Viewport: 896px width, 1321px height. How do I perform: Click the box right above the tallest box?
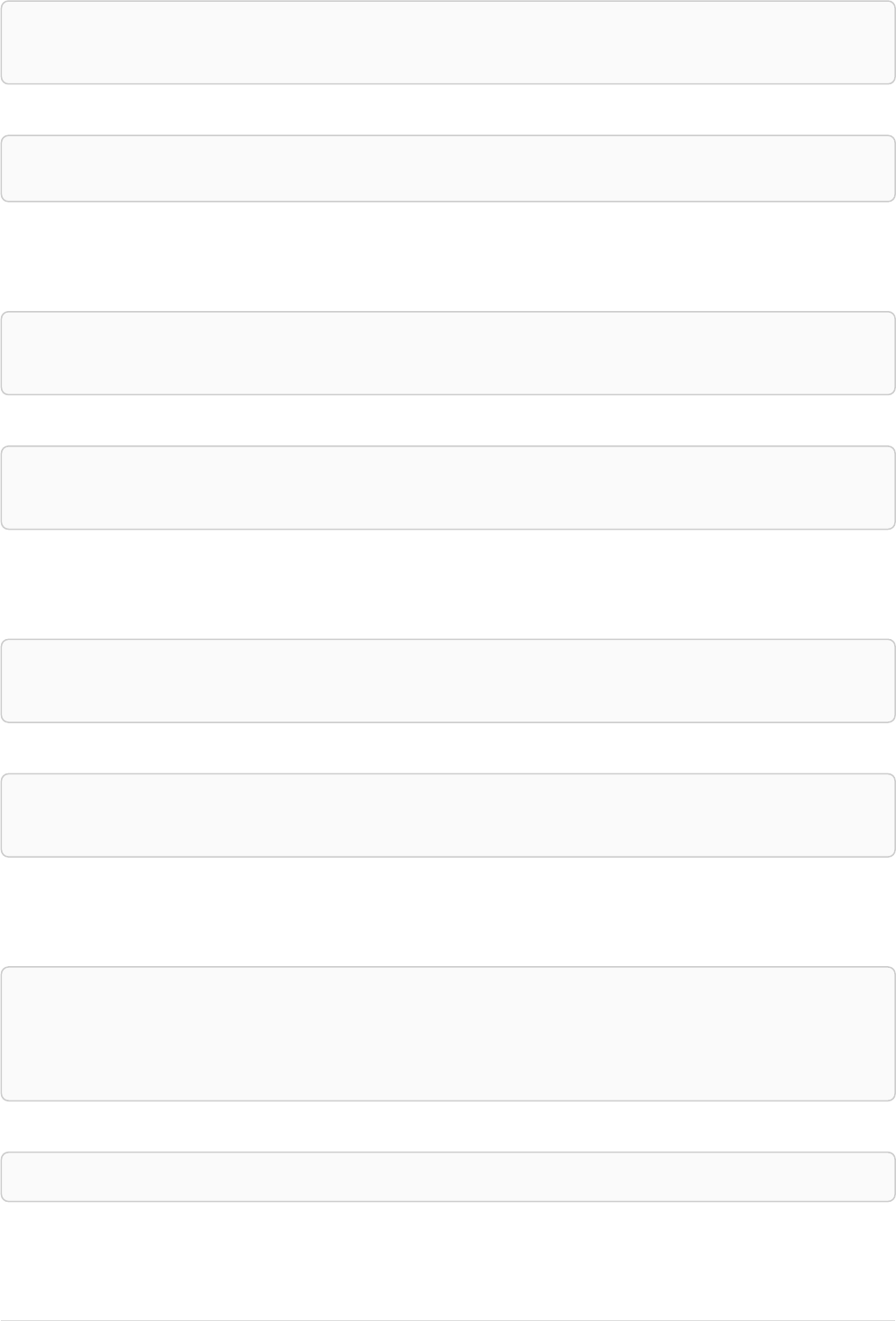pyautogui.click(x=448, y=815)
